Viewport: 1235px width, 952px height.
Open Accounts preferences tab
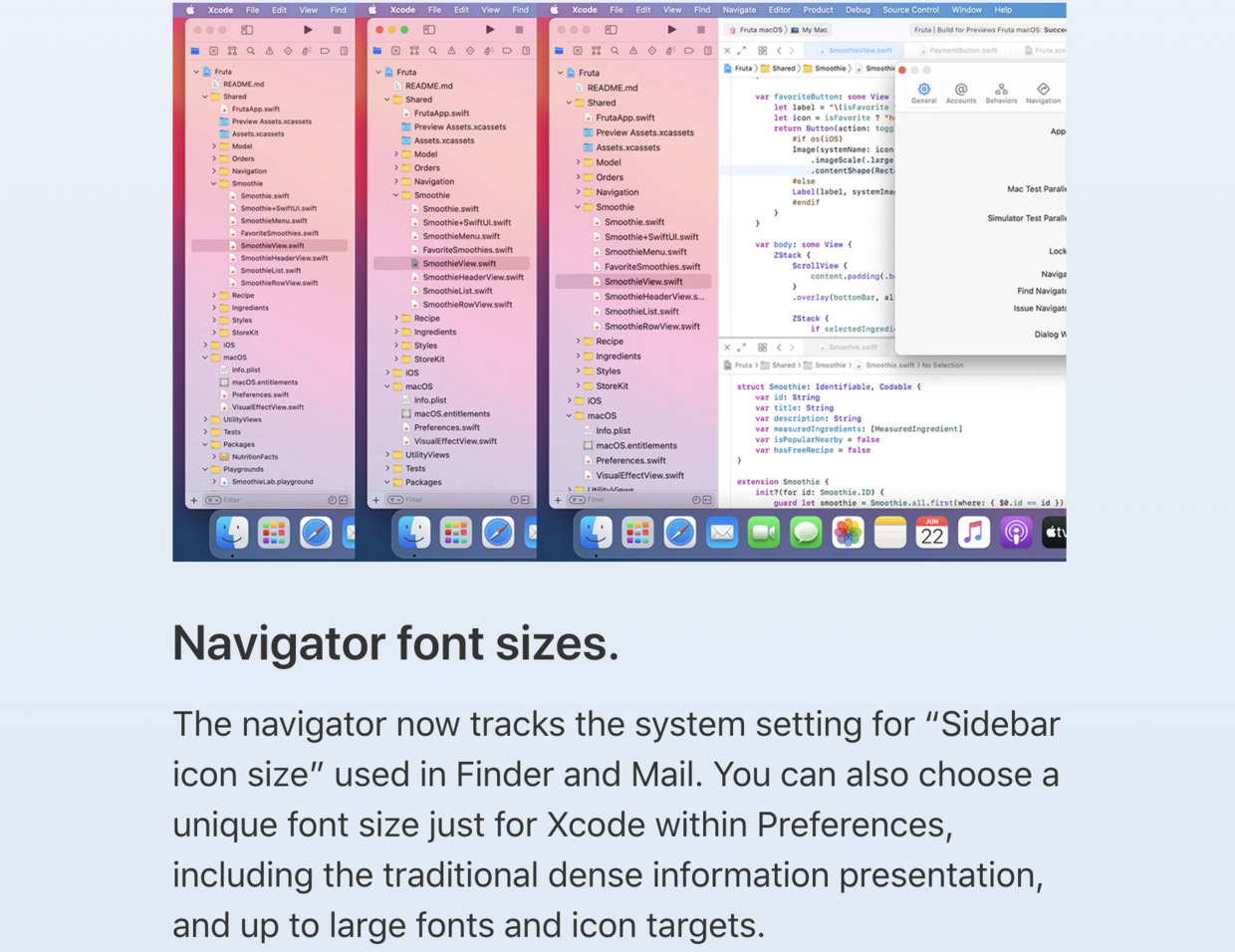(x=961, y=93)
